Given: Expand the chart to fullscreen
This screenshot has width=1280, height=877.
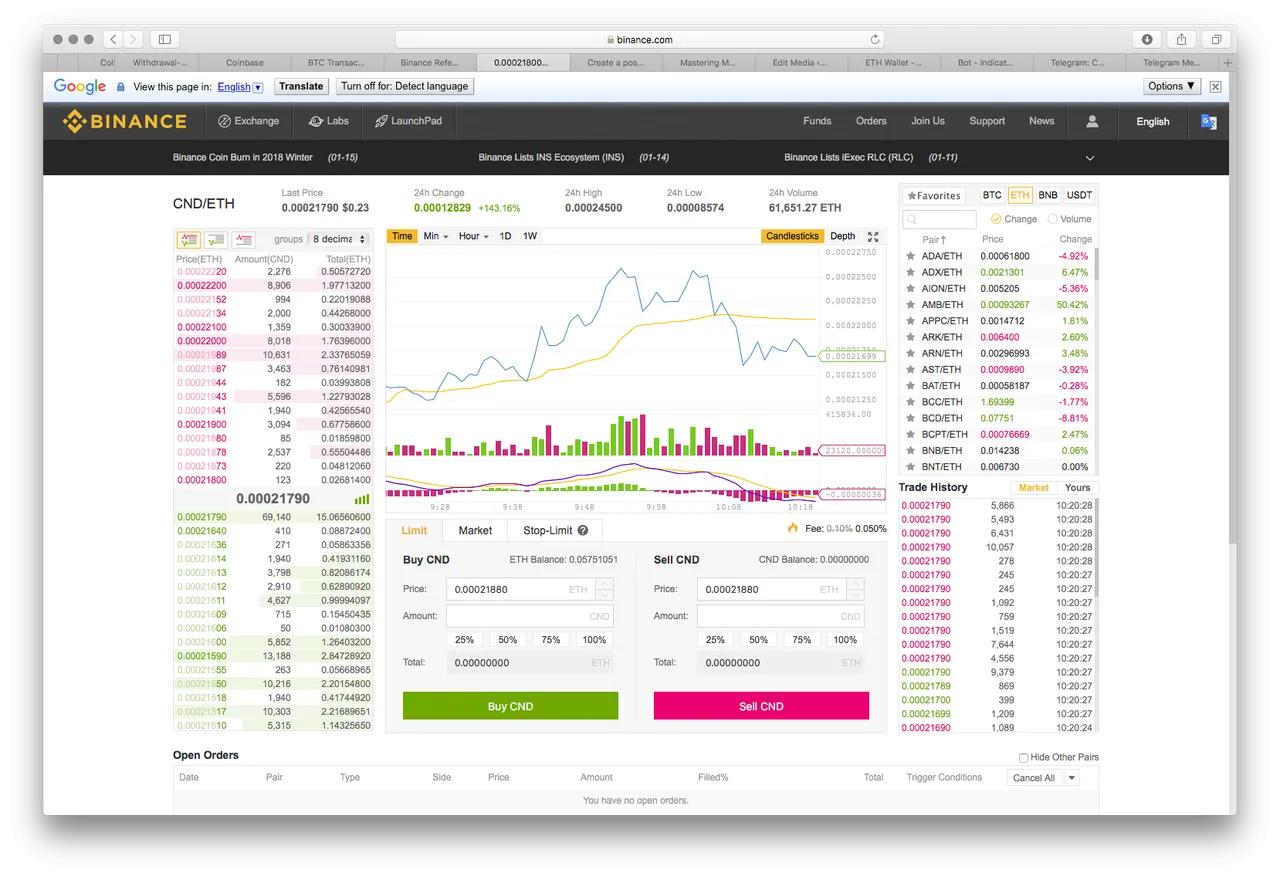Looking at the screenshot, I should [873, 237].
